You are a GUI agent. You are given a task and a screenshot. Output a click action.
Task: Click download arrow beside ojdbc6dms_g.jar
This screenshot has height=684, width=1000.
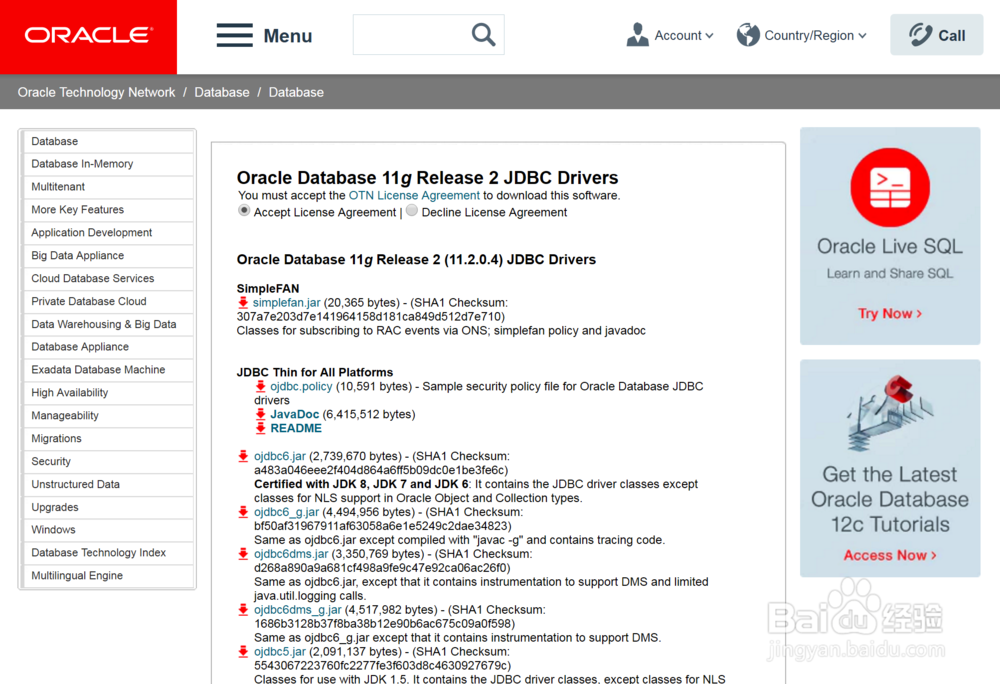243,610
